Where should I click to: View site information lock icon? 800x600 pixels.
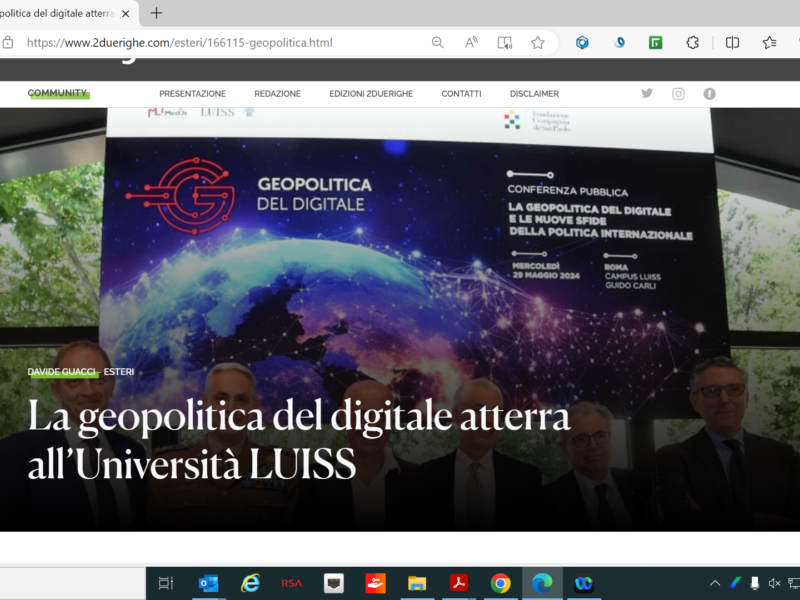[x=8, y=43]
